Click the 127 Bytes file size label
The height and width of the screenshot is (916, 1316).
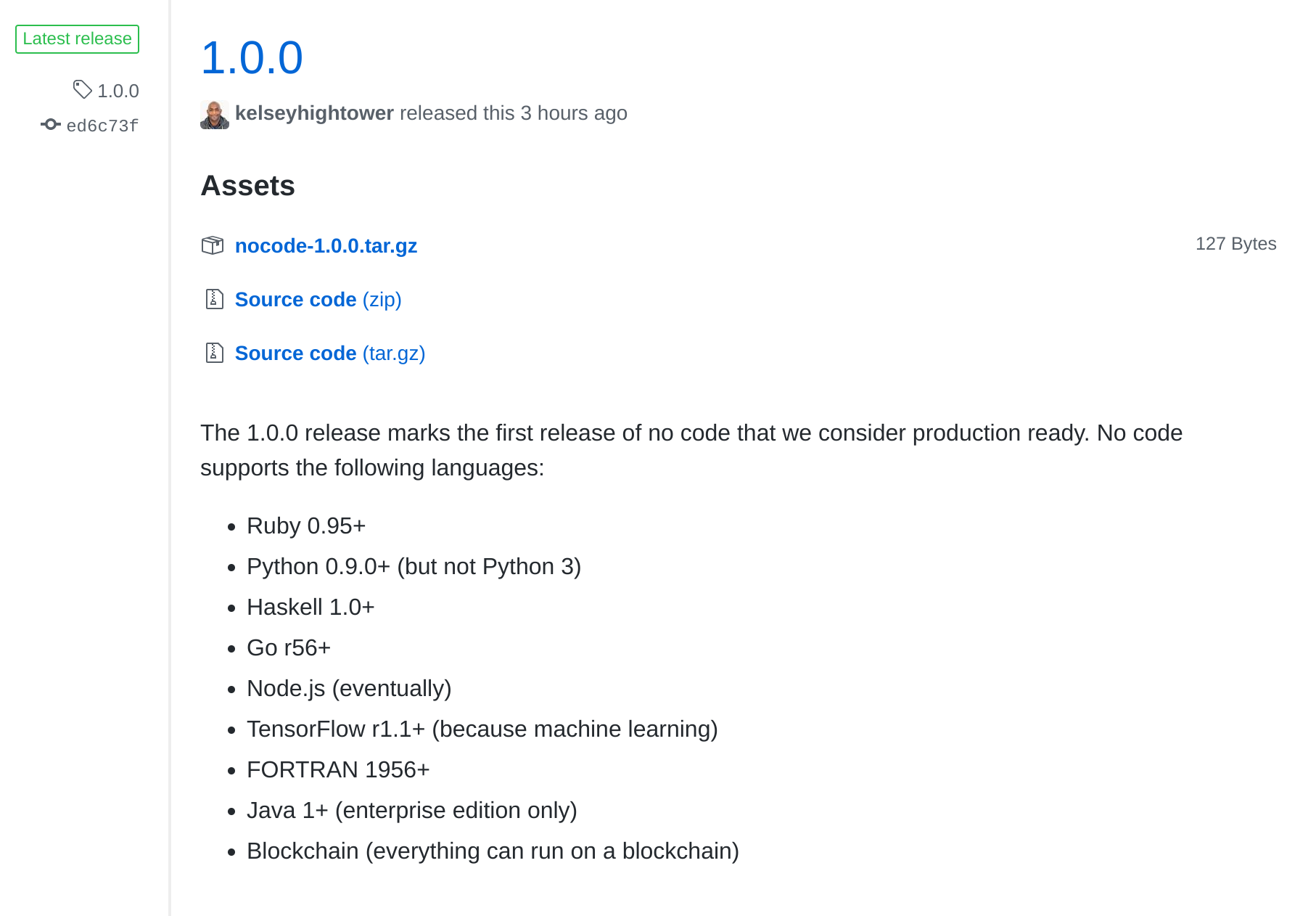click(x=1235, y=244)
